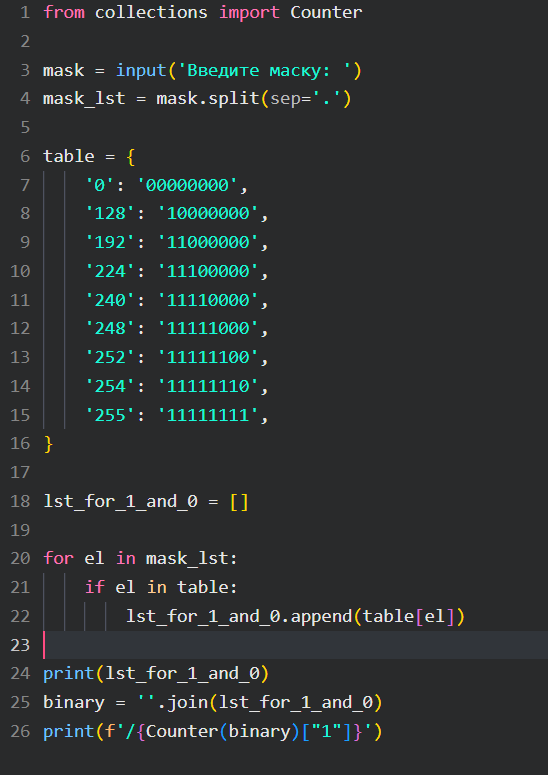Click the '248' dictionary key
This screenshot has width=548, height=775.
(x=110, y=328)
